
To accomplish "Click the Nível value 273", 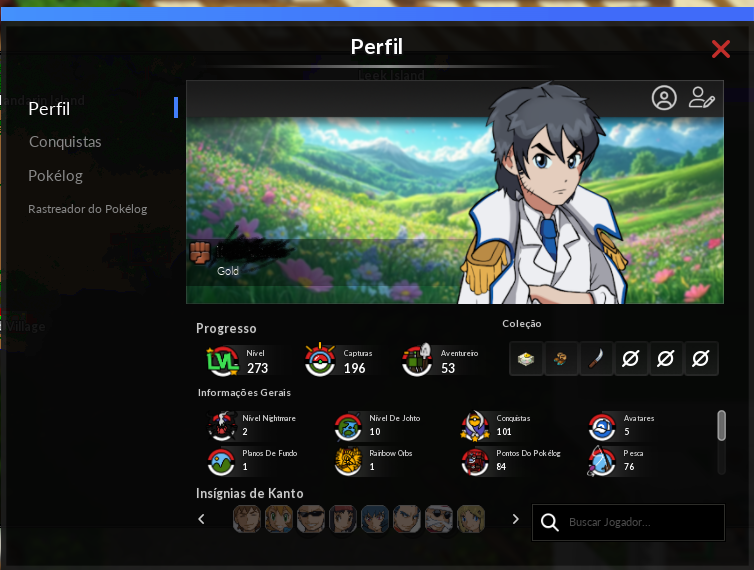I will click(x=257, y=368).
